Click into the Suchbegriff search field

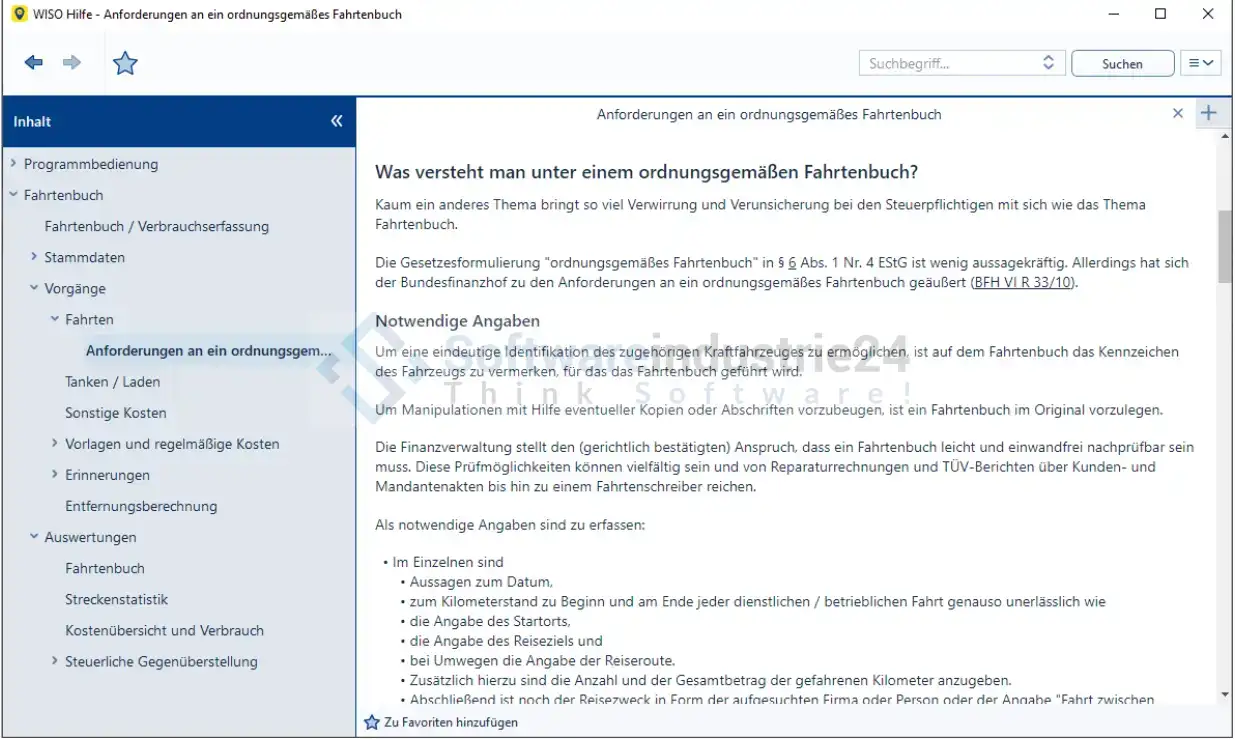click(950, 63)
